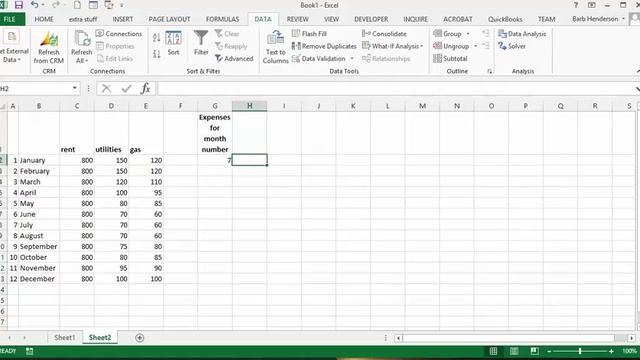
Task: Switch to HOME ribbon tab
Action: pyautogui.click(x=44, y=19)
